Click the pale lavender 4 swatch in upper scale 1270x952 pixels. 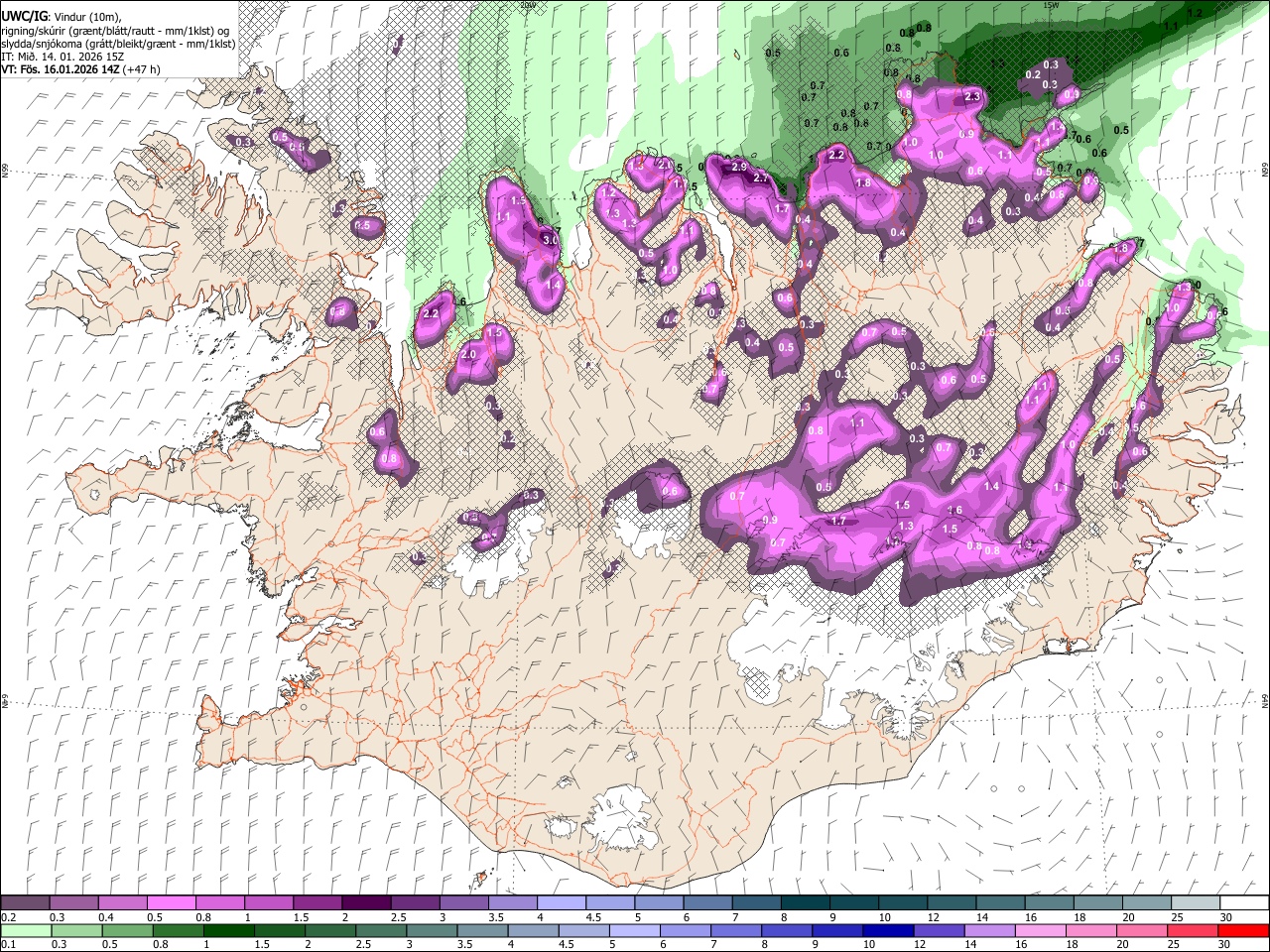(x=560, y=903)
